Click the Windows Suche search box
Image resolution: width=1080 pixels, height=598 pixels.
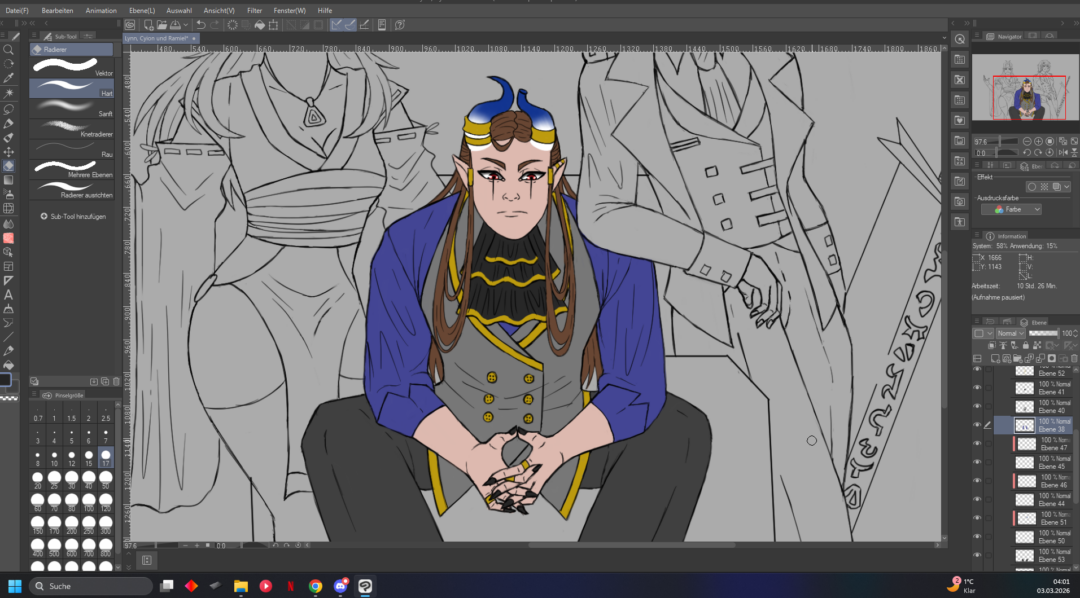[92, 586]
